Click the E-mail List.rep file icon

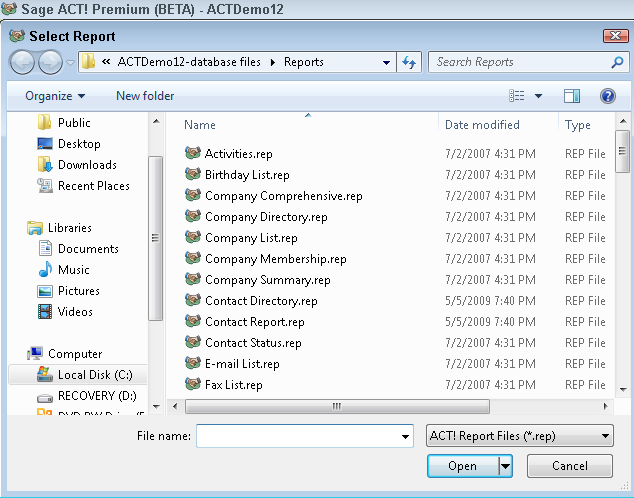tap(193, 363)
